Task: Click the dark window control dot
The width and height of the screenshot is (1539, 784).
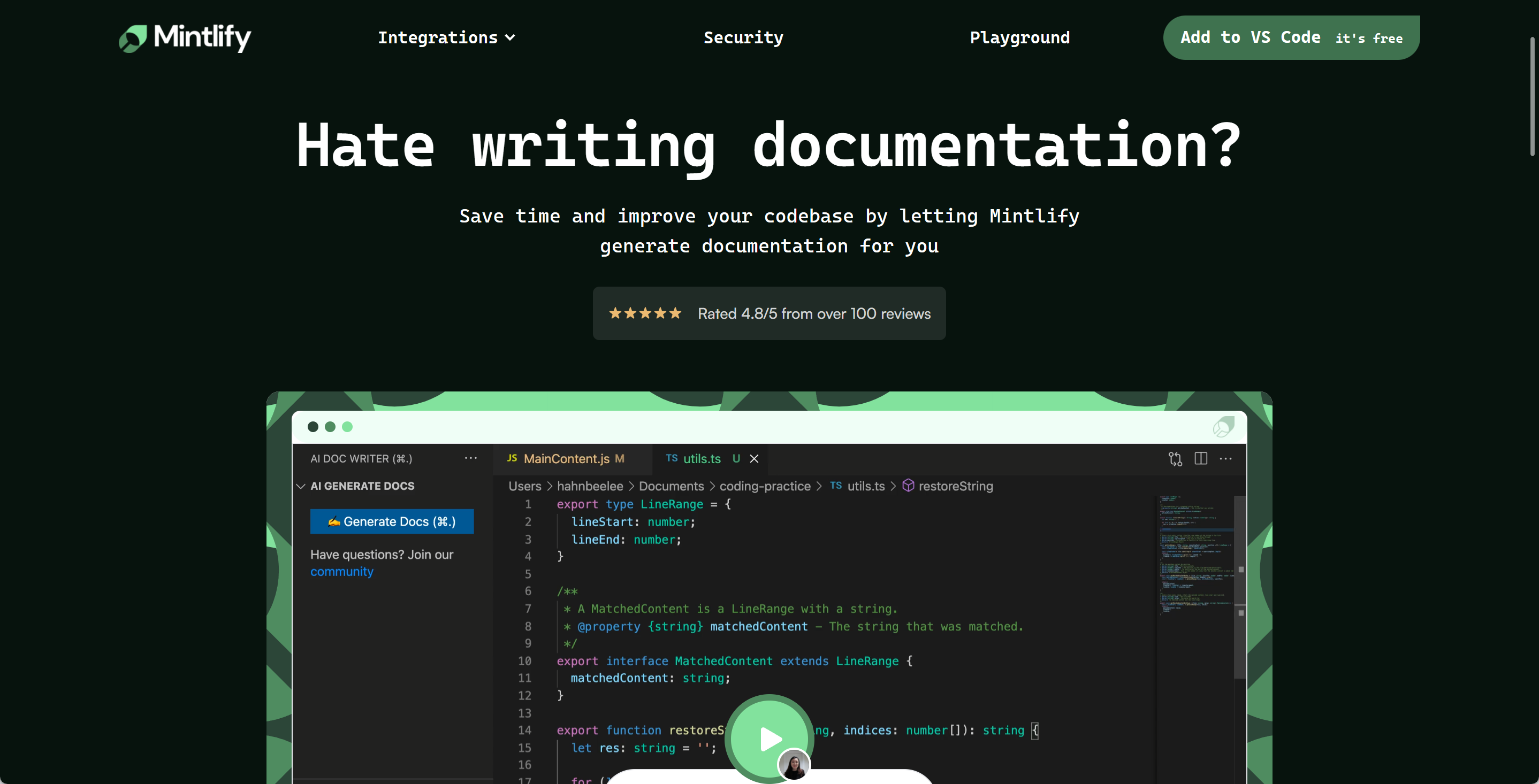Action: [x=313, y=427]
